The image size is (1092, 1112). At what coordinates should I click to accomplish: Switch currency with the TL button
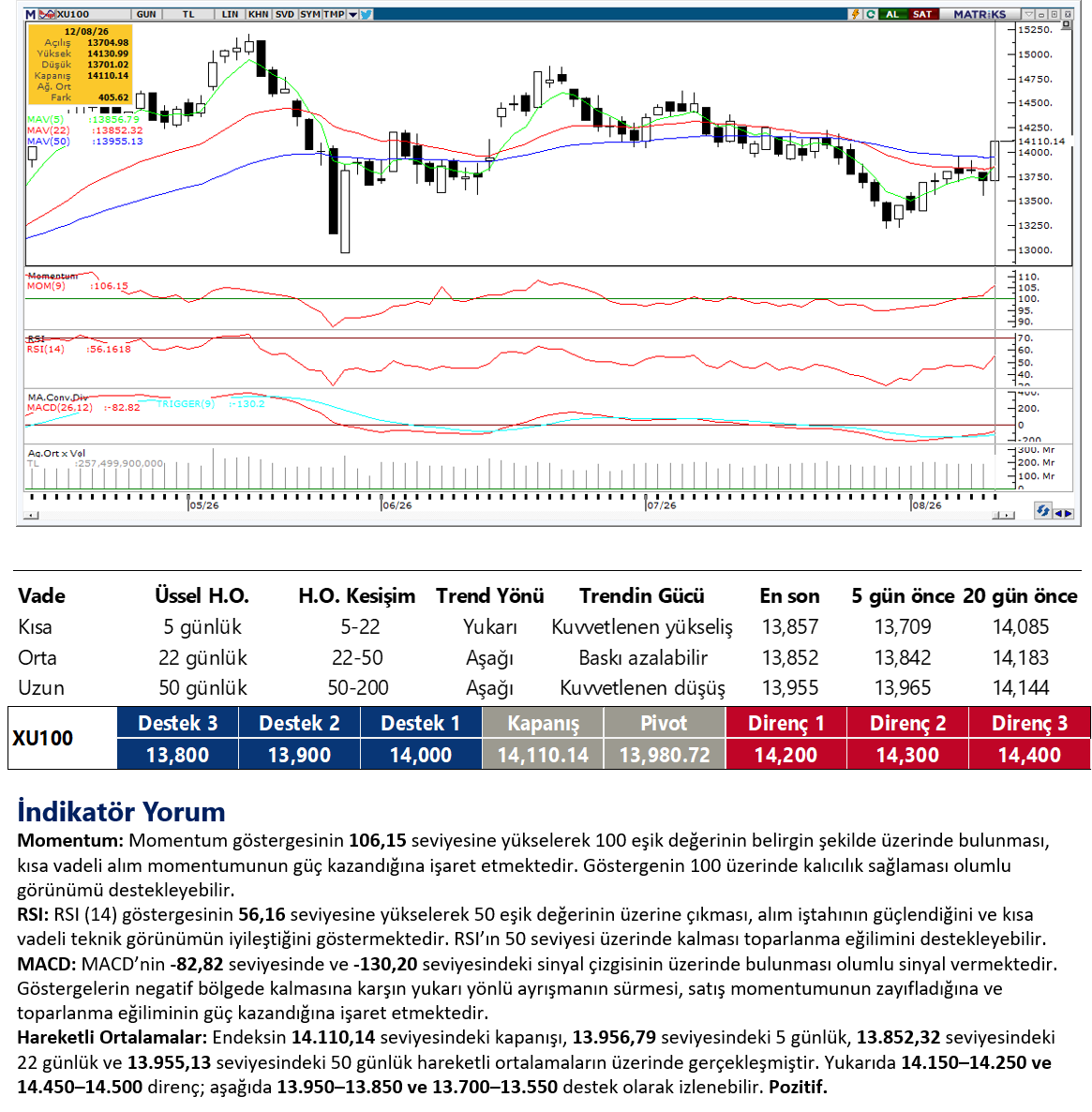[x=187, y=14]
